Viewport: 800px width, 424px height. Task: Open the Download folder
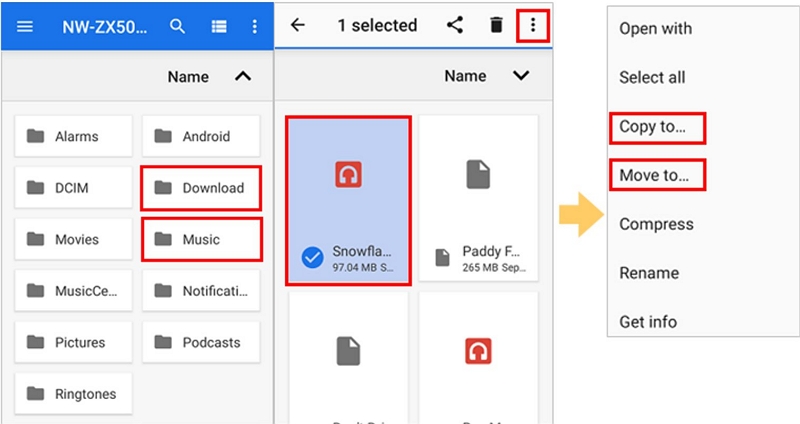tap(202, 188)
